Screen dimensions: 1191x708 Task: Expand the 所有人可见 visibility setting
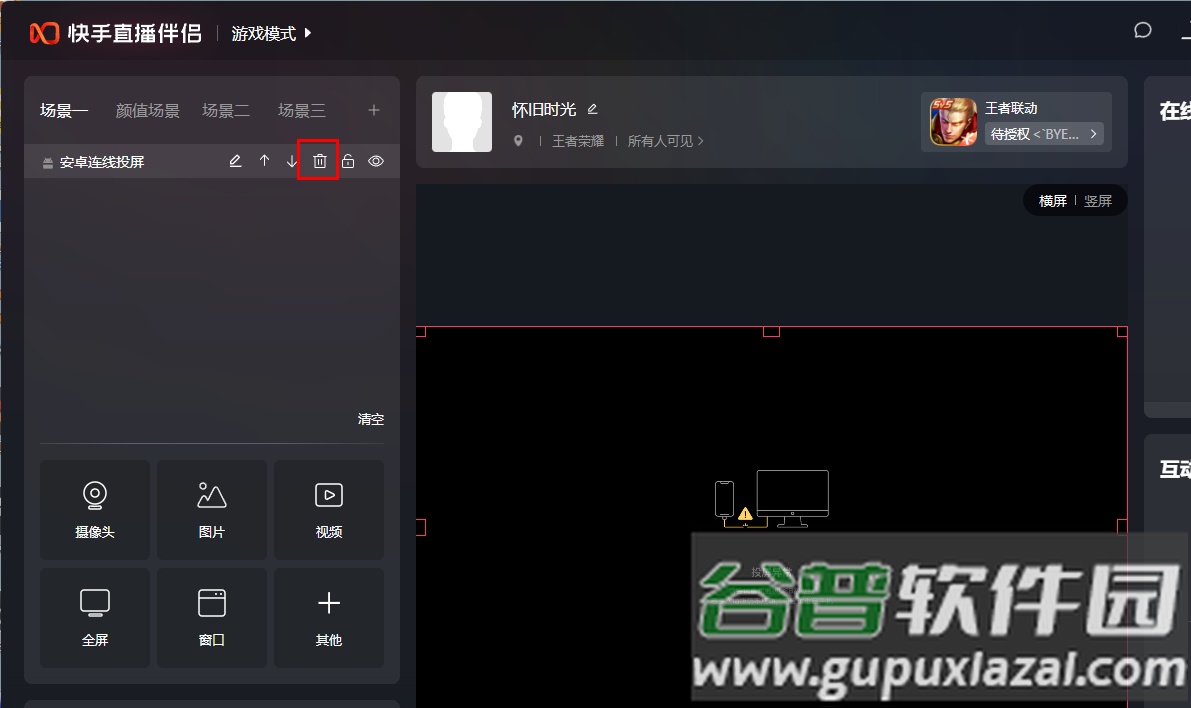[666, 141]
